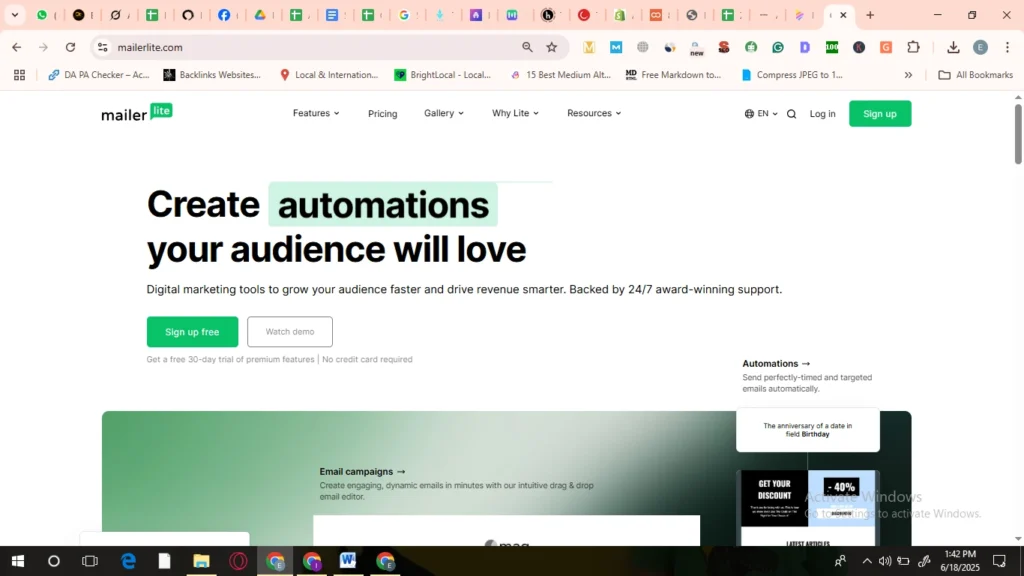The height and width of the screenshot is (576, 1024).
Task: Open the Downloads tray icon
Action: point(953,47)
